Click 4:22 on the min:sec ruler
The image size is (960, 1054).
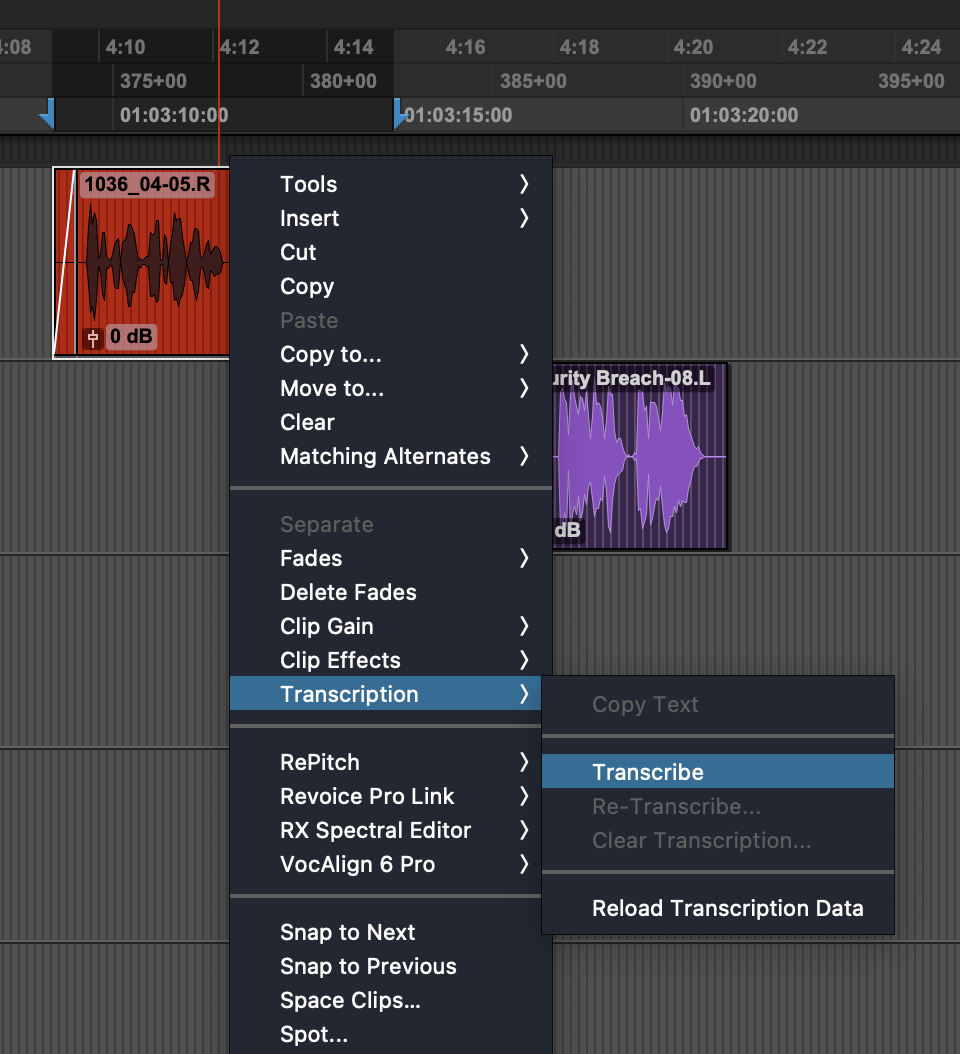[x=807, y=47]
